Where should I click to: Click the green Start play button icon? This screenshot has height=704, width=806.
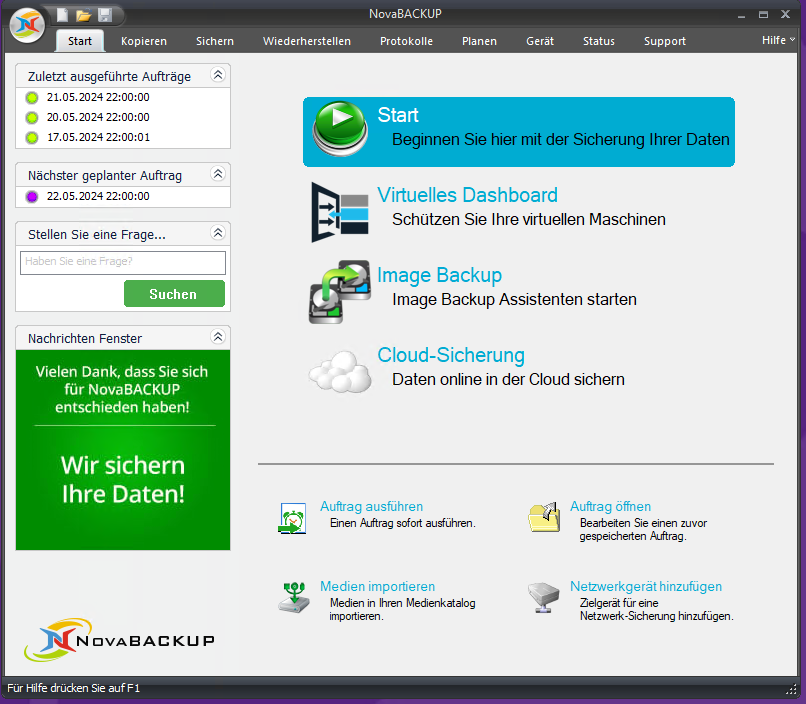(341, 130)
